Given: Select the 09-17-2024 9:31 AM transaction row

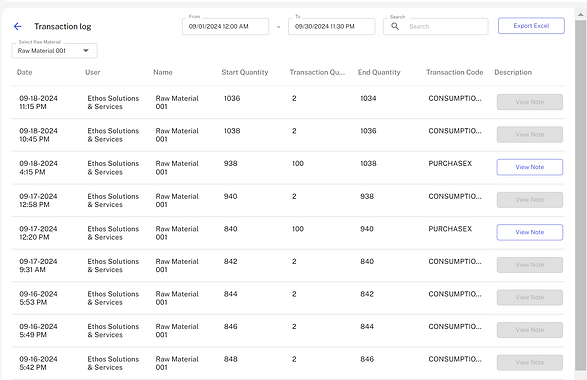Looking at the screenshot, I should click(x=288, y=265).
